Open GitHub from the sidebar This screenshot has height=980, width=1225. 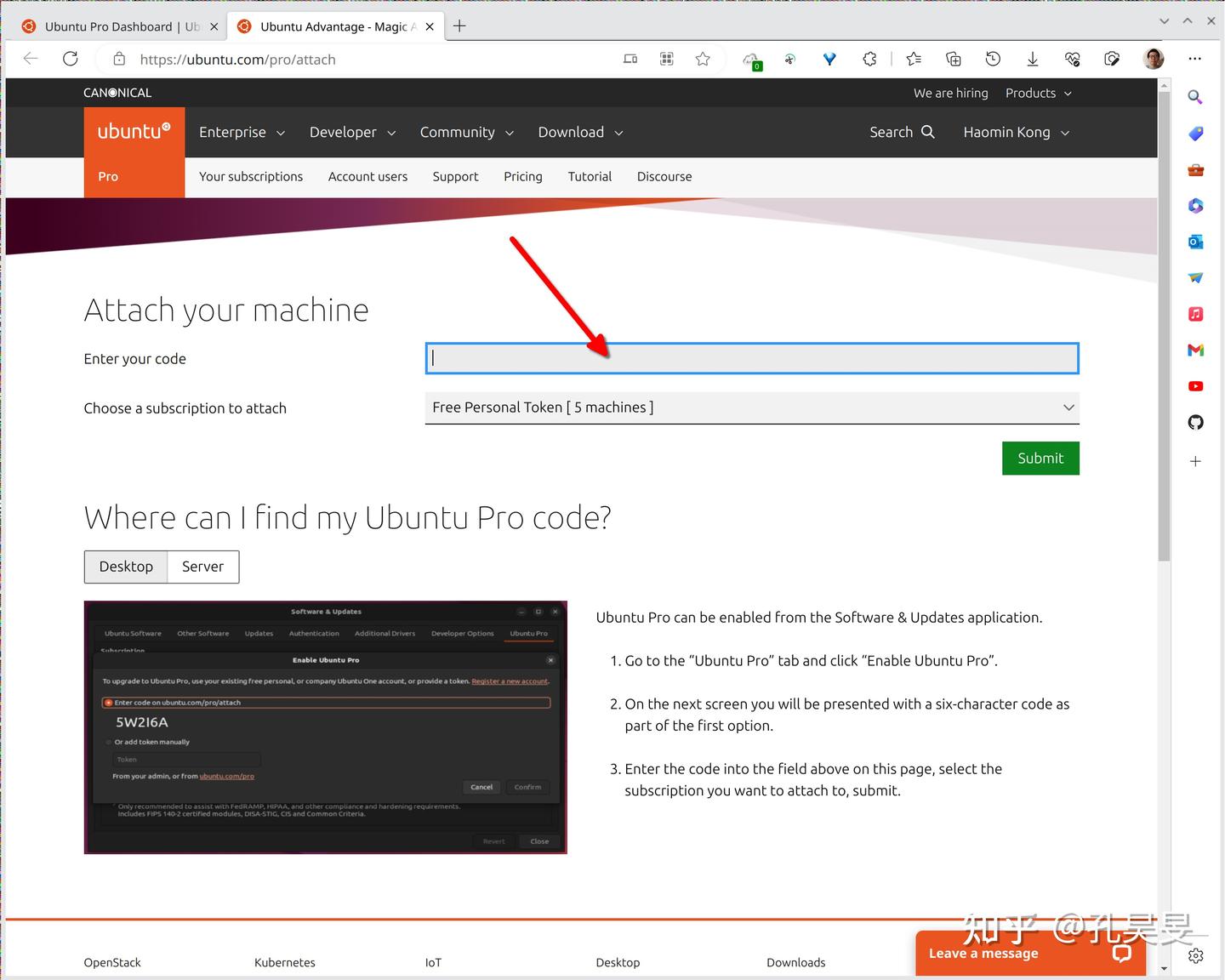click(x=1195, y=422)
